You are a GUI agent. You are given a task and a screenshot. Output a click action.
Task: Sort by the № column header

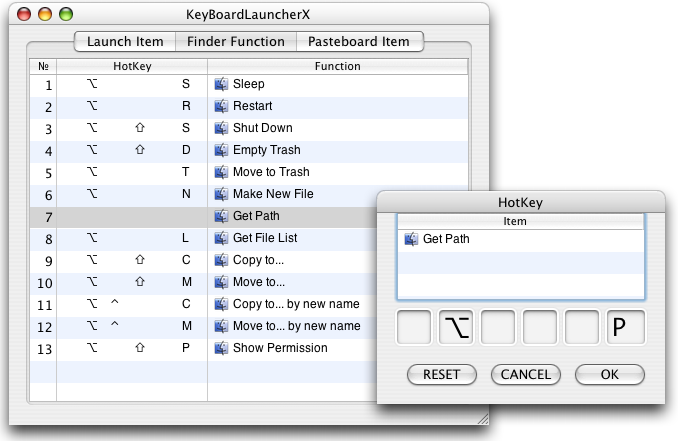point(43,66)
